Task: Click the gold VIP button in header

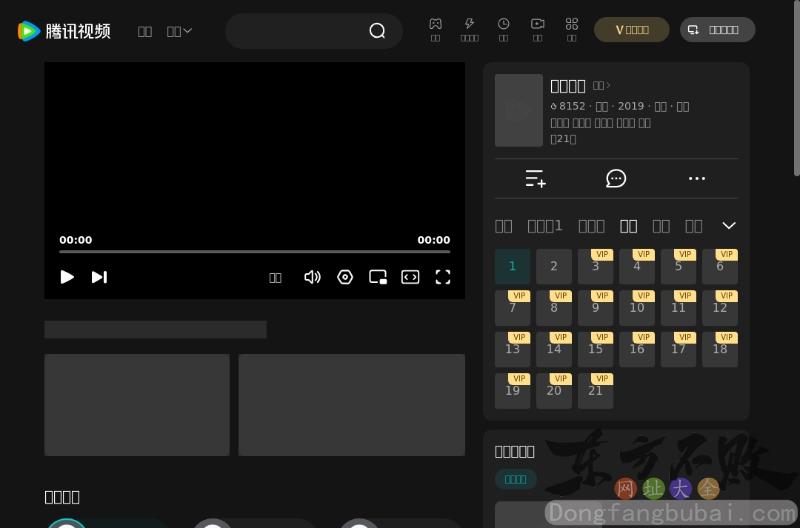Action: (x=632, y=30)
